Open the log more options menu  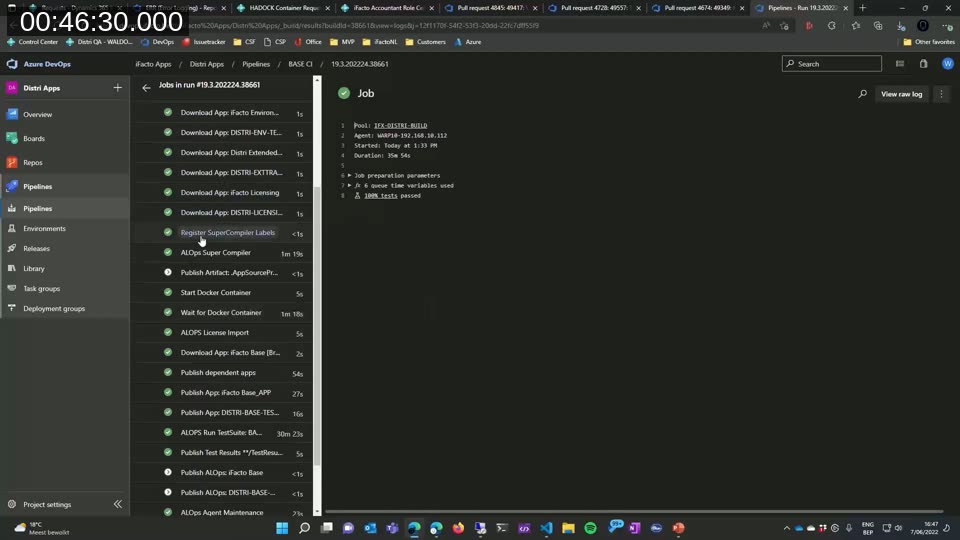(941, 94)
